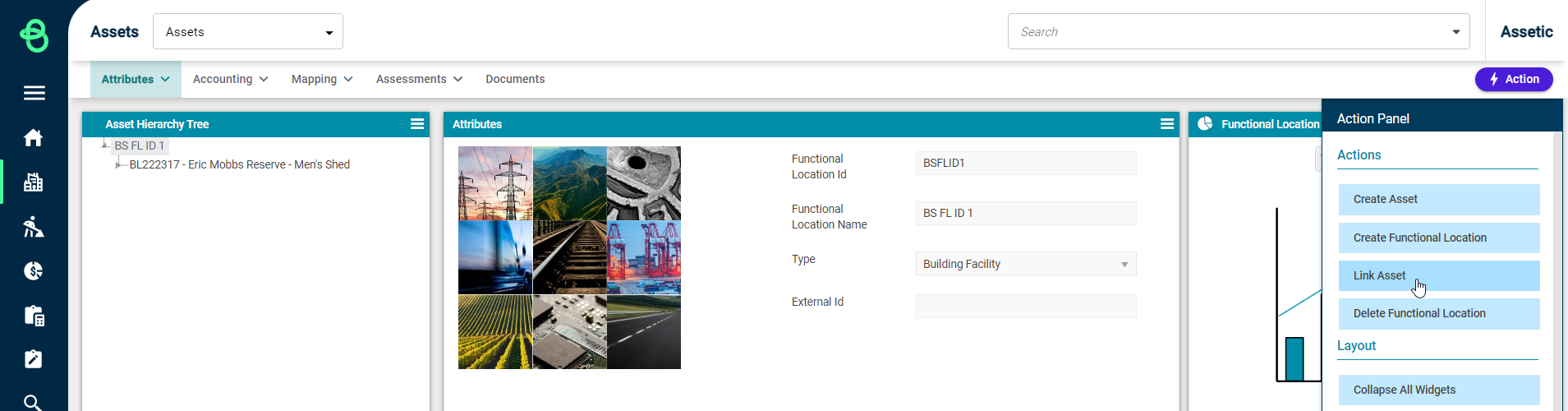Click the Assetic header label
The width and height of the screenshot is (1568, 411).
(1526, 32)
